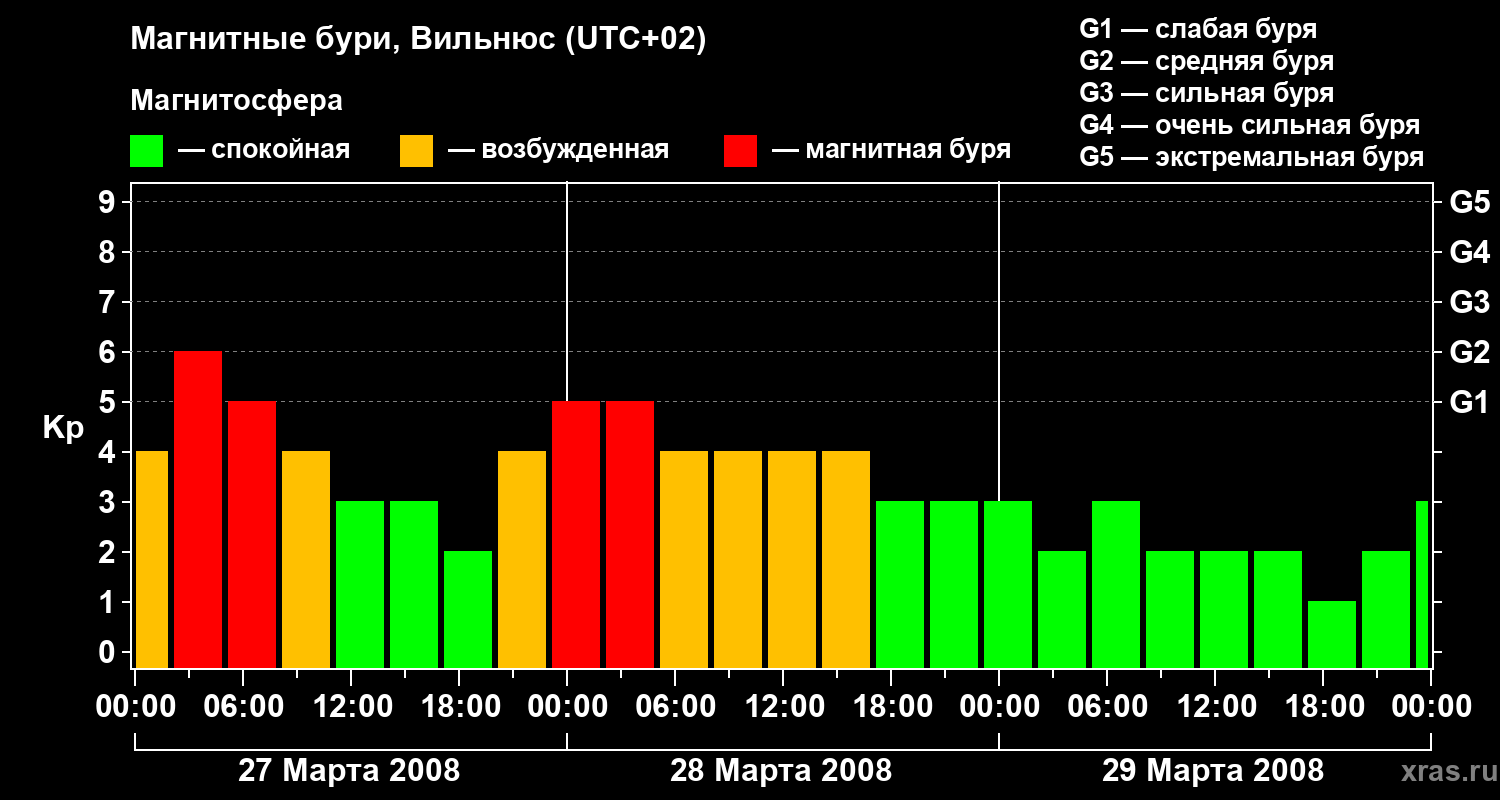Click the '28 Марта 2008' date label
The width and height of the screenshot is (1500, 800).
(x=781, y=771)
